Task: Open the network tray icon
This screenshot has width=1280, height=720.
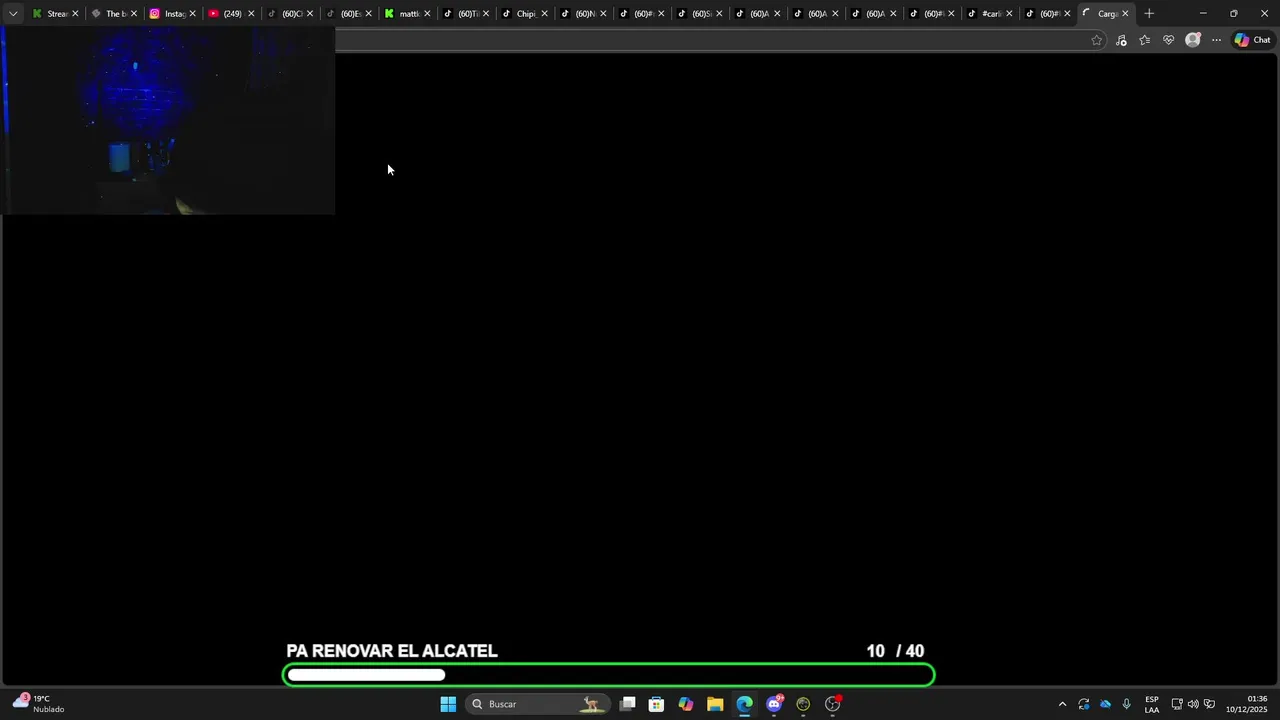Action: pos(1177,704)
